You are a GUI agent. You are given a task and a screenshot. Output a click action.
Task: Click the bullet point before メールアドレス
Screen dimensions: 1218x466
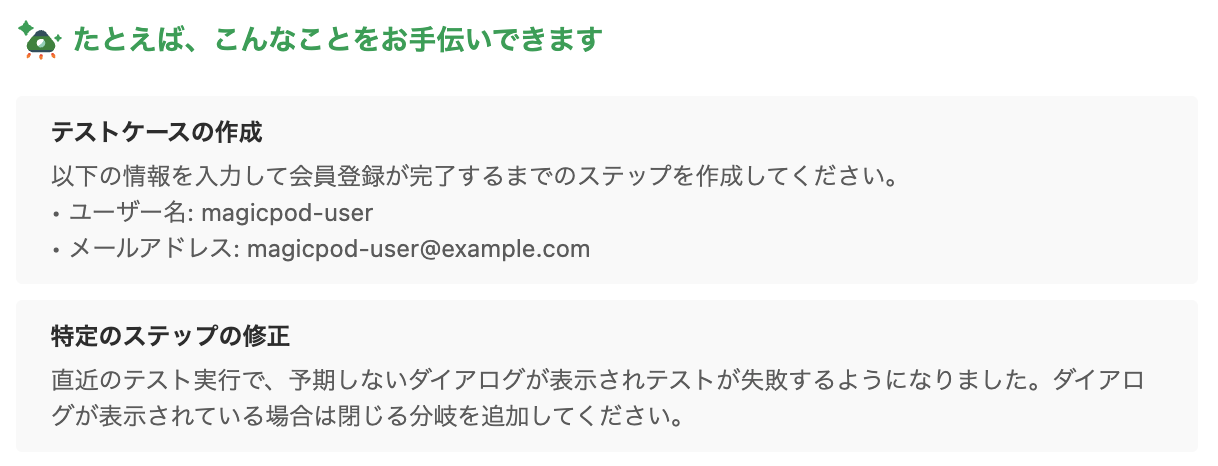point(57,248)
